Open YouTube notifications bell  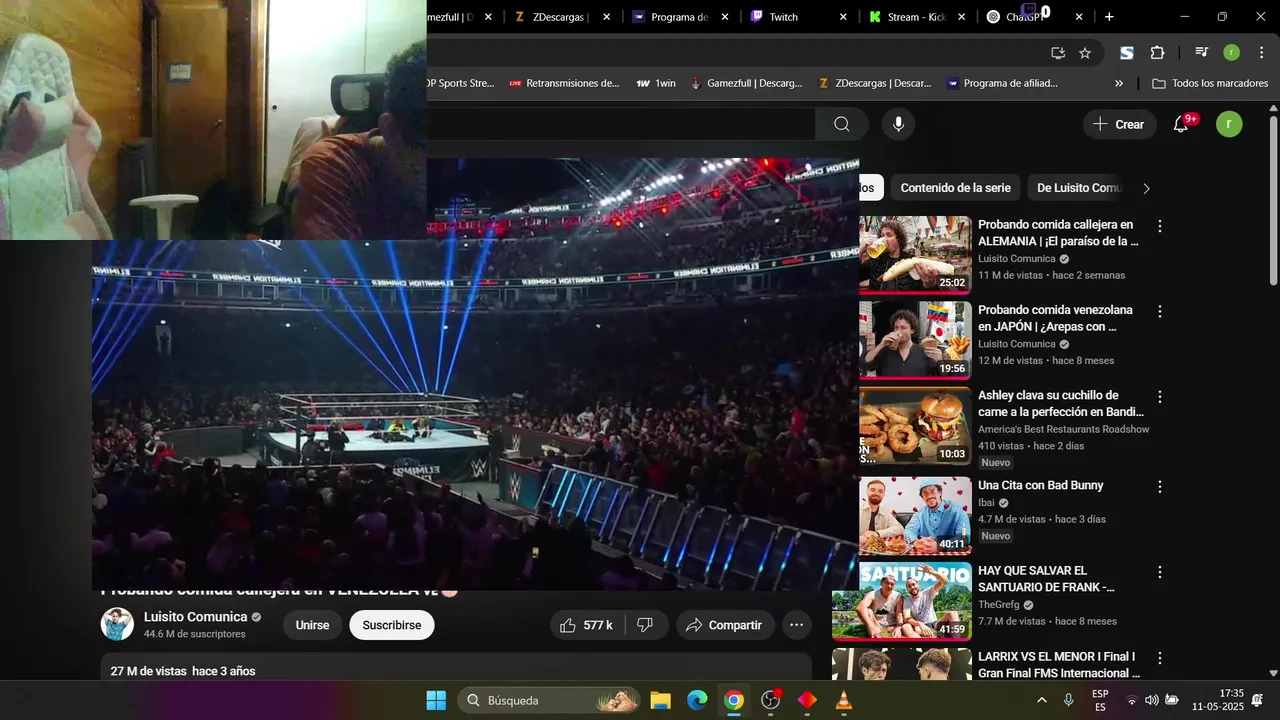pos(1181,124)
